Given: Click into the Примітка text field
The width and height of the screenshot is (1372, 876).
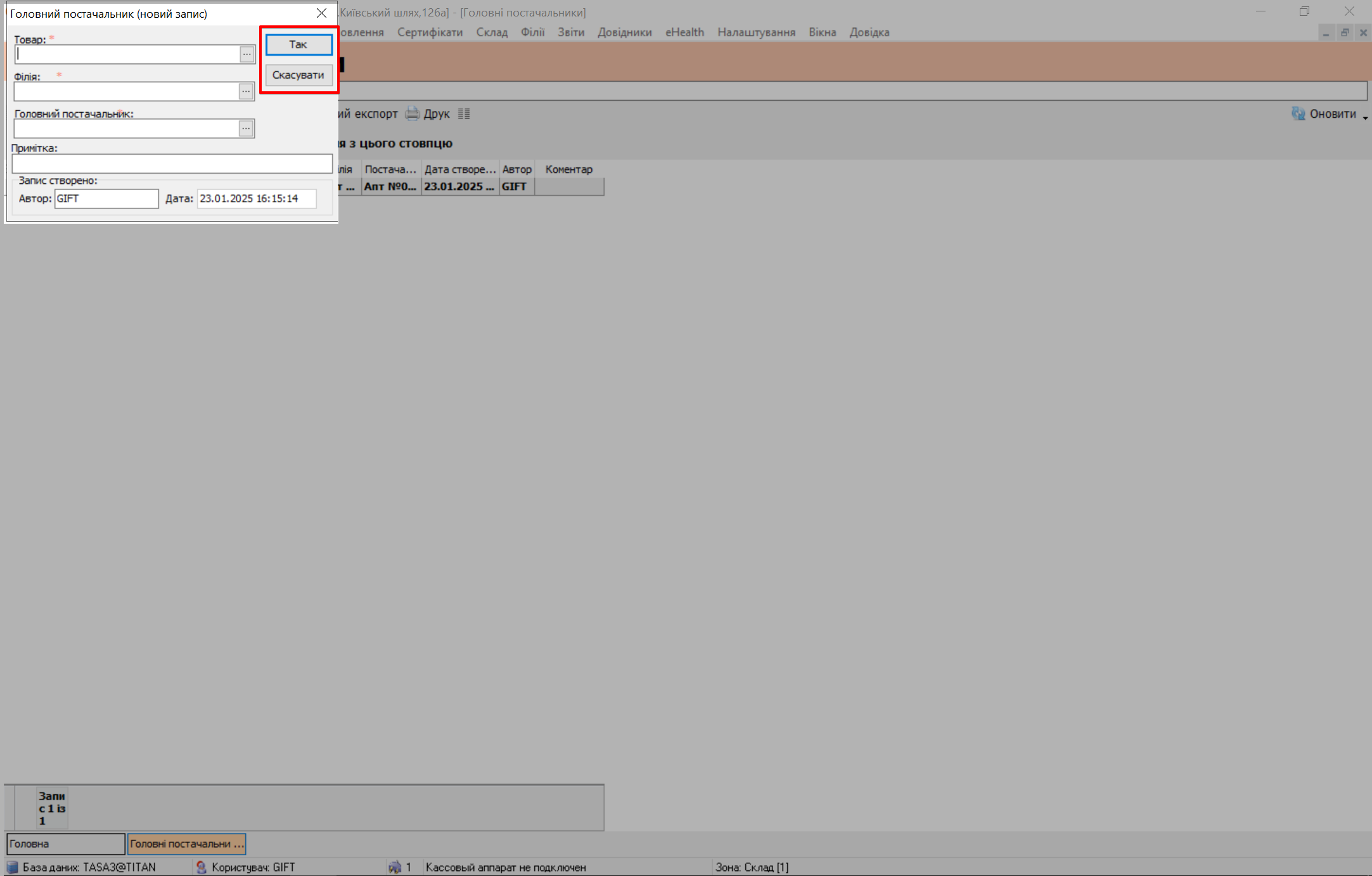Looking at the screenshot, I should point(172,164).
